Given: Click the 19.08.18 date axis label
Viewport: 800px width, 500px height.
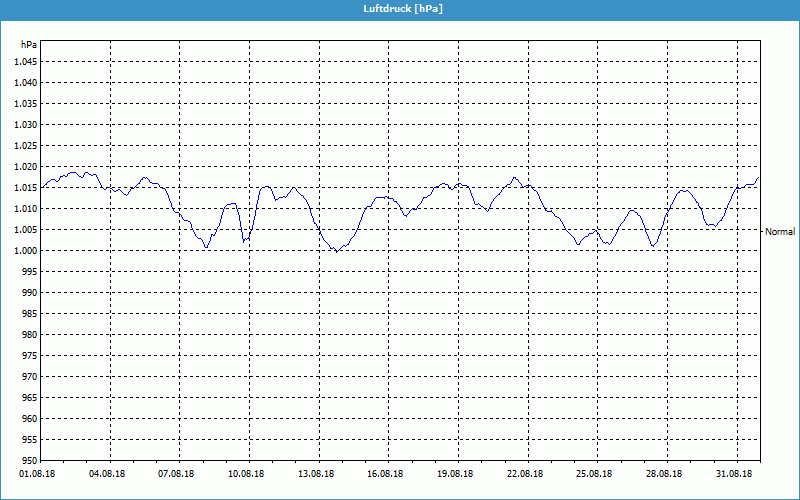Looking at the screenshot, I should [x=455, y=474].
